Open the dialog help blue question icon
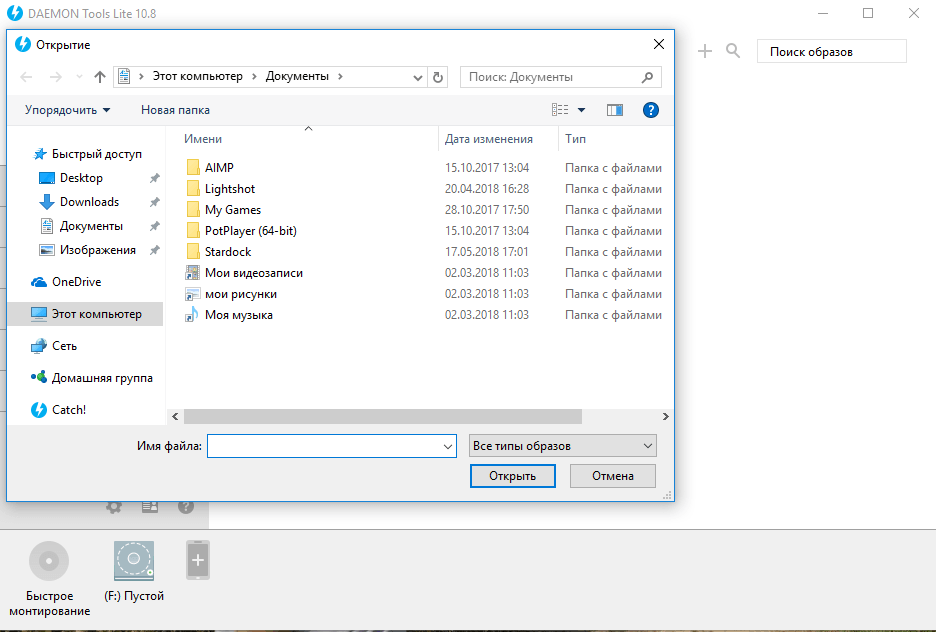The width and height of the screenshot is (936, 632). (x=651, y=110)
